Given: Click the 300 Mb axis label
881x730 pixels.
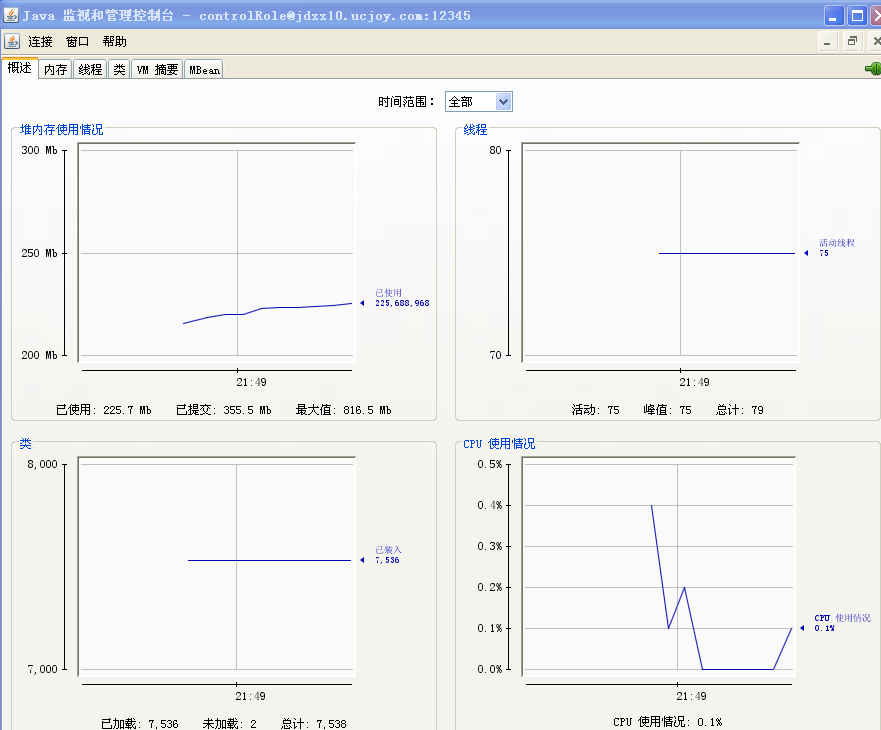Looking at the screenshot, I should (39, 150).
